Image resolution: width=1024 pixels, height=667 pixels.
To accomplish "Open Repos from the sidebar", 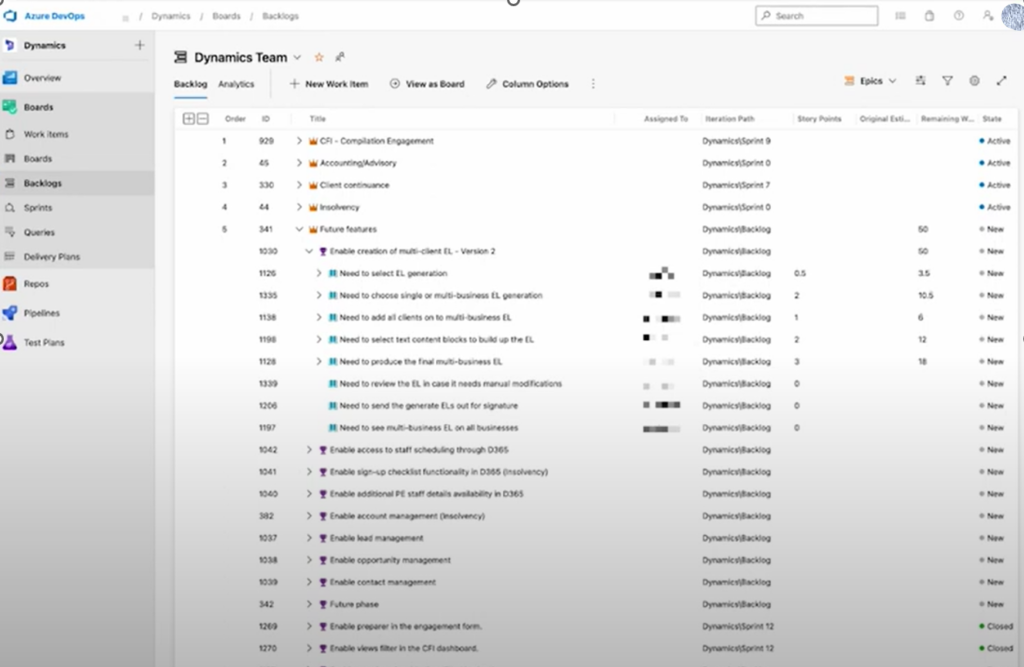I will tap(35, 284).
